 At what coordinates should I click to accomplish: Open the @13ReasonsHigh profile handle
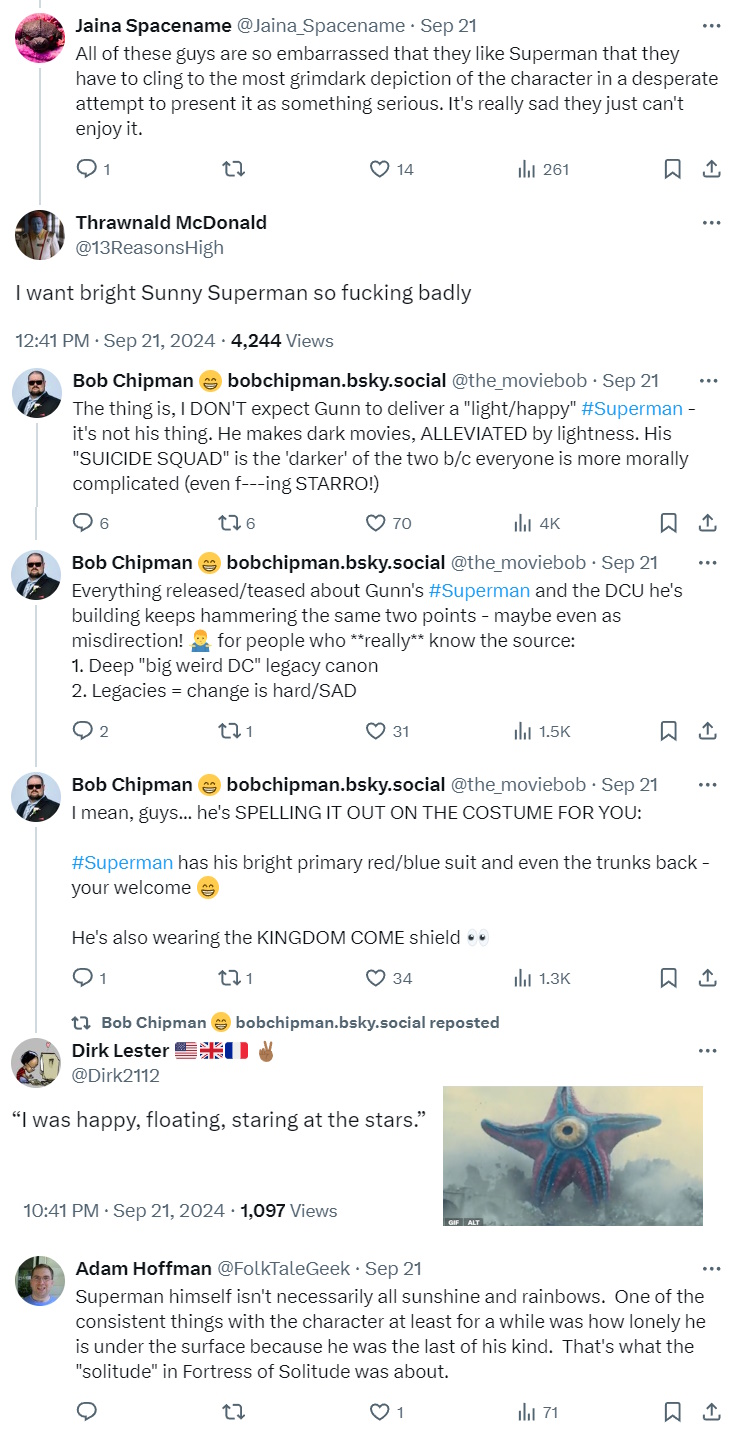pos(149,247)
